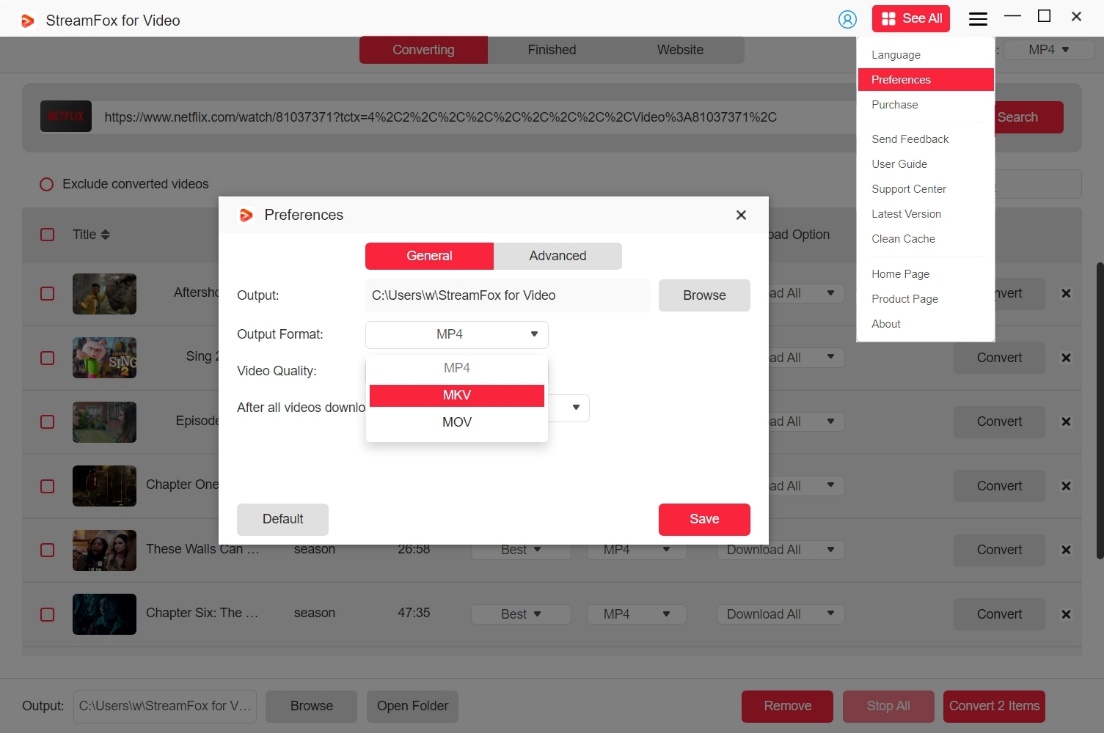Check the These Walls Can row checkbox
This screenshot has height=733, width=1104.
click(47, 550)
